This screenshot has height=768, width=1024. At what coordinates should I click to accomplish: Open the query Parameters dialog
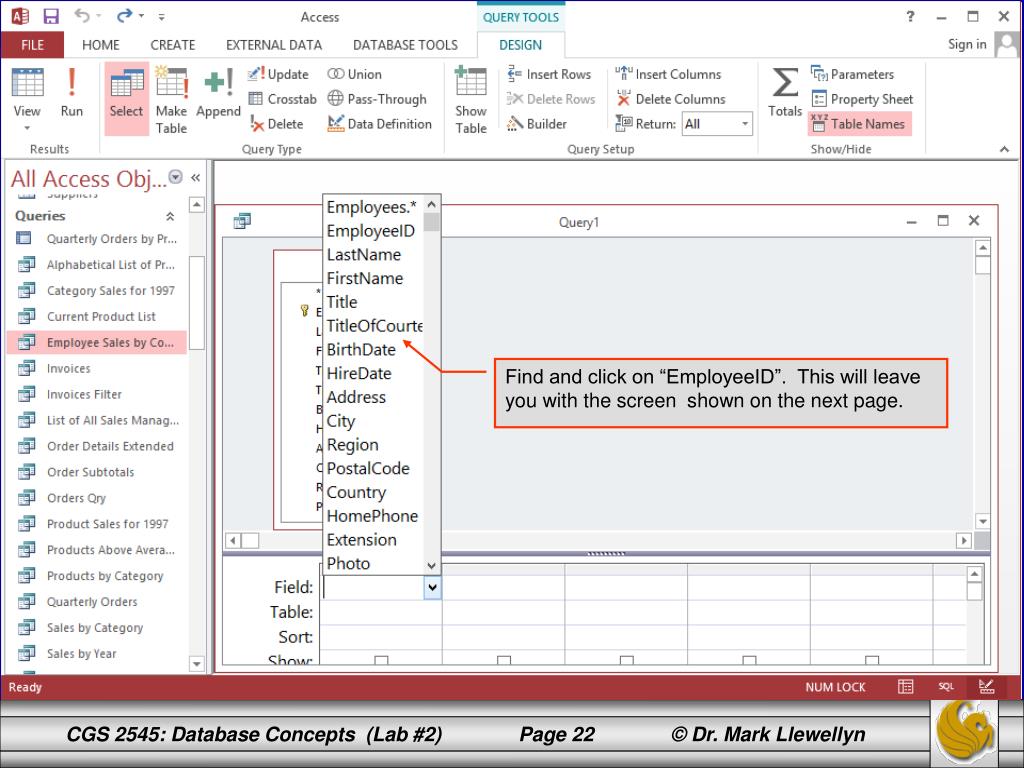[x=852, y=74]
